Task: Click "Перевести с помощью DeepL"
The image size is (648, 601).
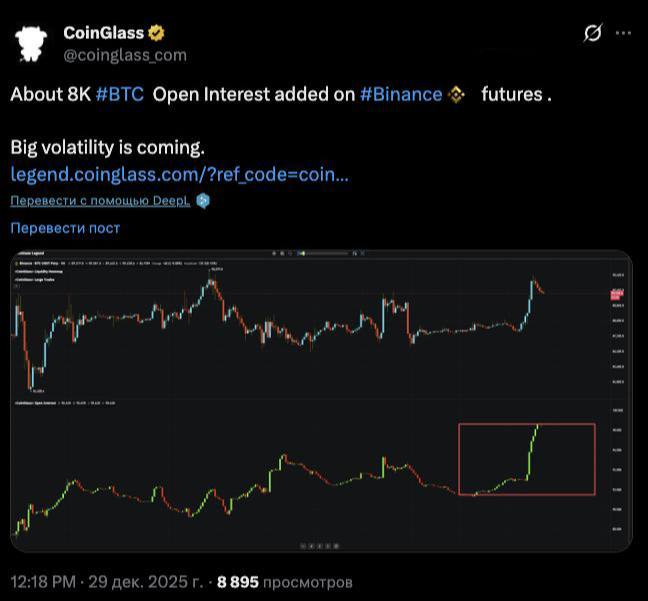Action: [x=101, y=201]
